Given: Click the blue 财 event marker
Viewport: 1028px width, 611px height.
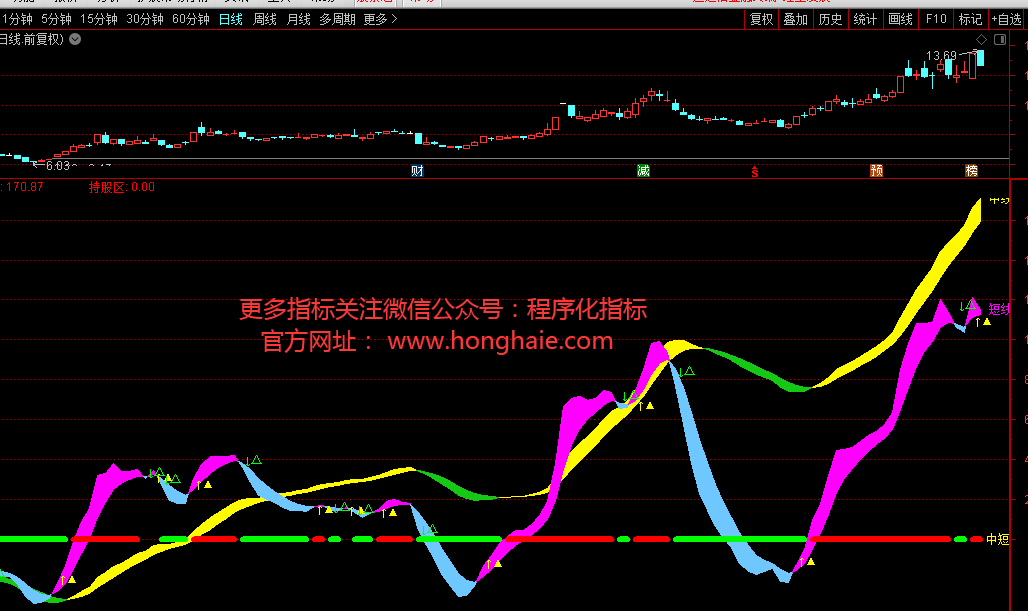Looking at the screenshot, I should point(417,171).
